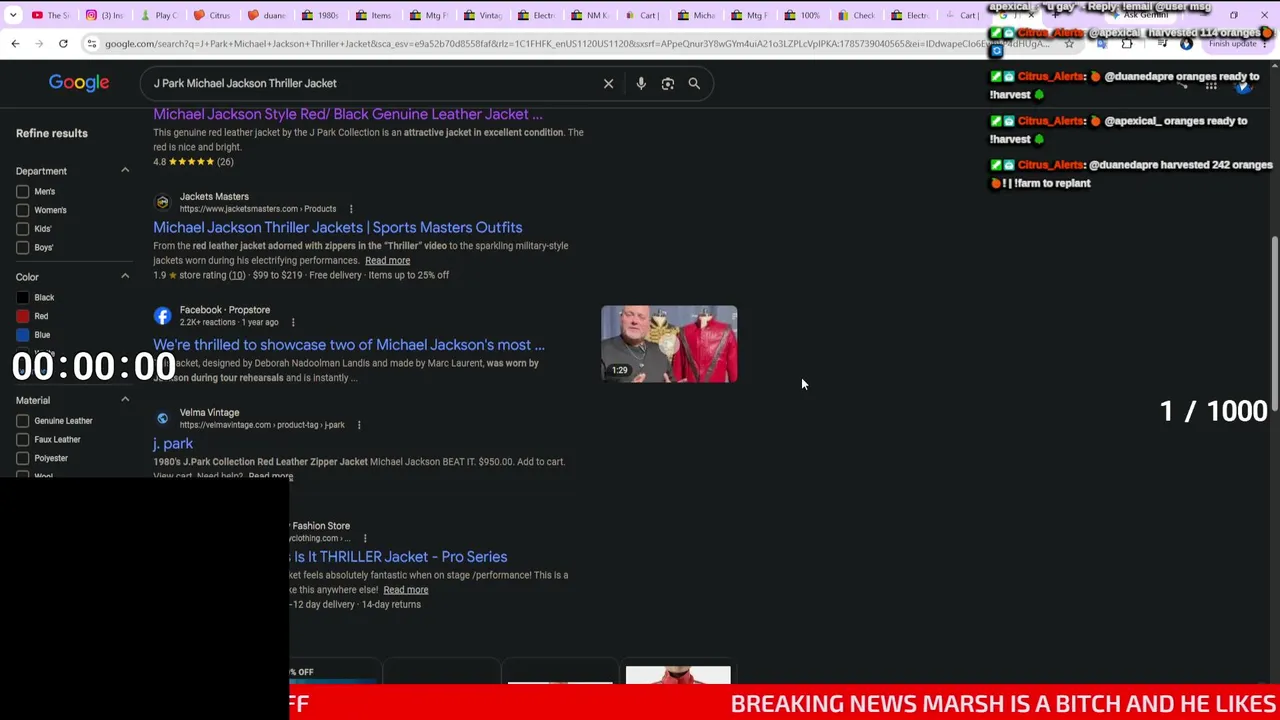Collapse the Color filter section
1280x720 pixels.
(125, 276)
